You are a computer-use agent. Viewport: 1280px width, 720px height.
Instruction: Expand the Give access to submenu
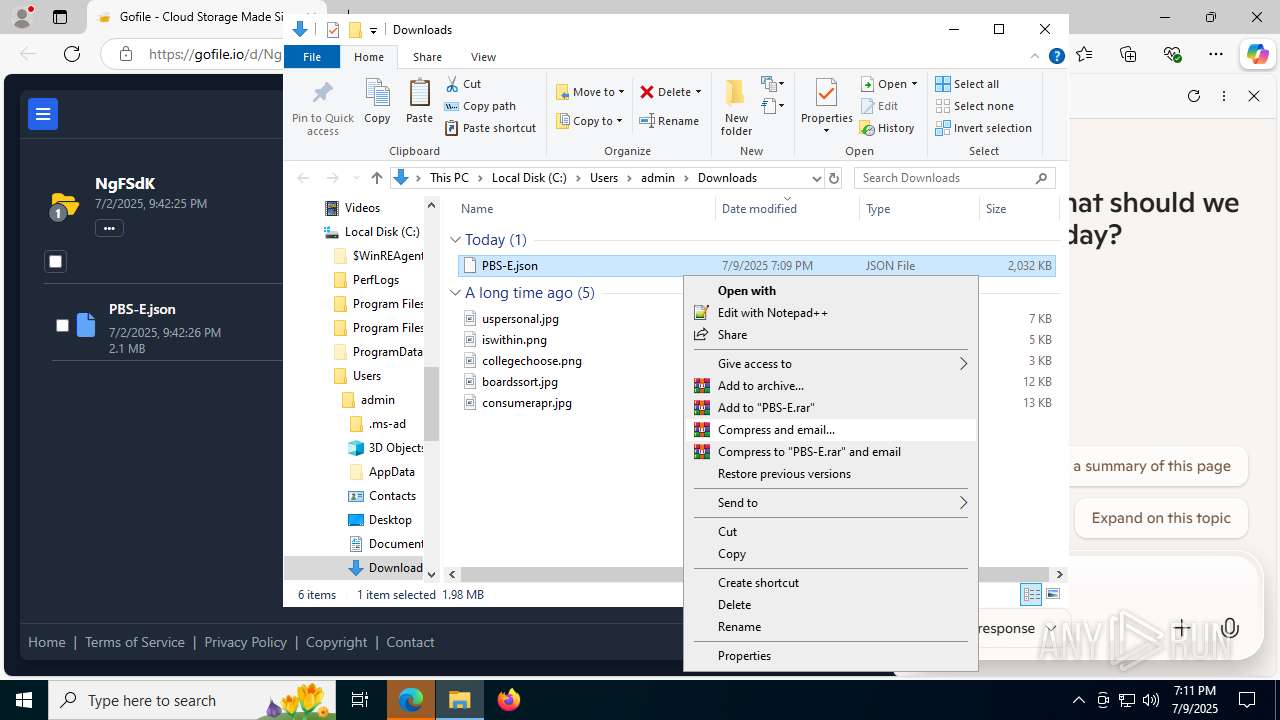point(831,364)
